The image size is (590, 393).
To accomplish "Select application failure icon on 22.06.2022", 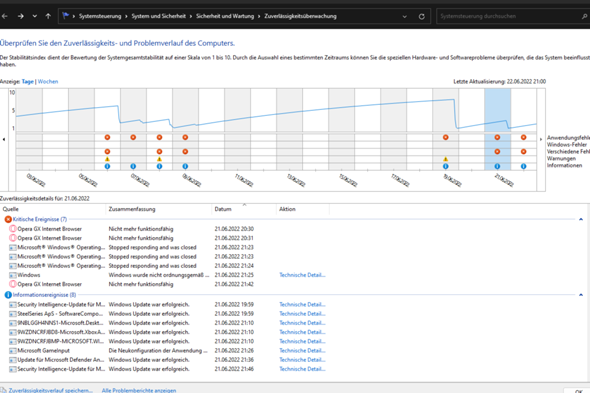I will click(x=523, y=137).
